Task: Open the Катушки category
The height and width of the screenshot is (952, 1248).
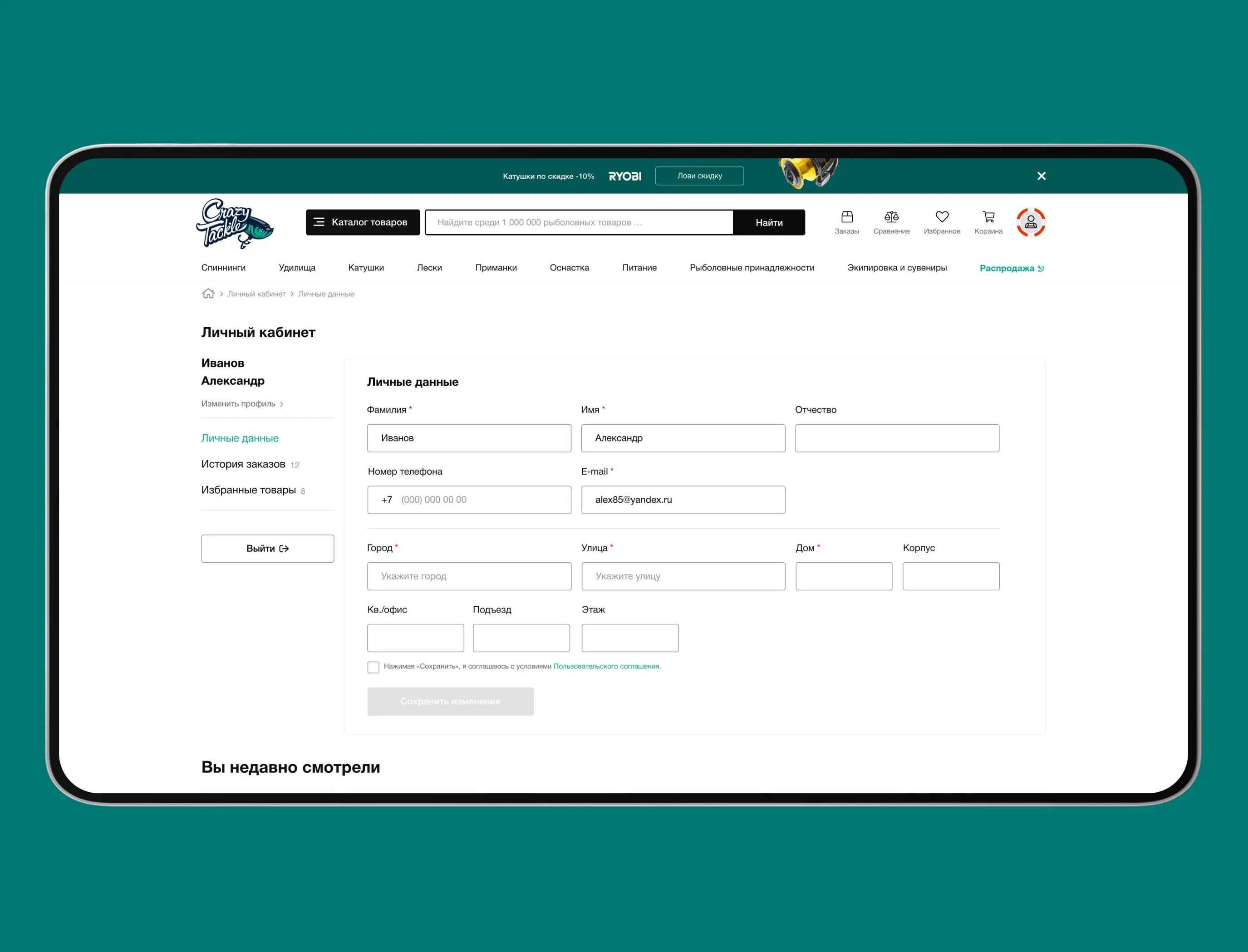Action: point(366,267)
